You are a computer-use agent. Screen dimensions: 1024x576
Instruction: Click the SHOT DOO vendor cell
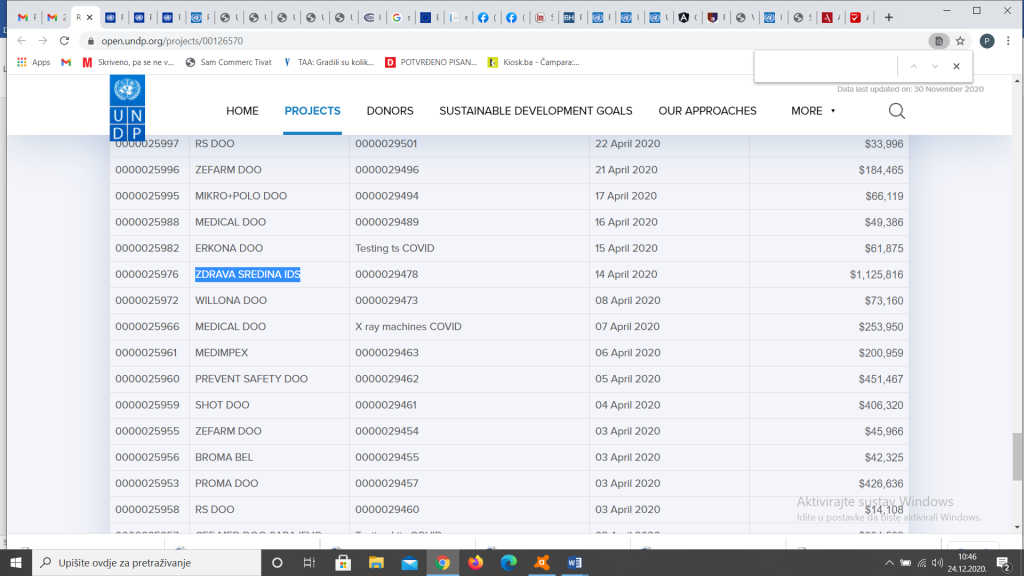tap(222, 405)
